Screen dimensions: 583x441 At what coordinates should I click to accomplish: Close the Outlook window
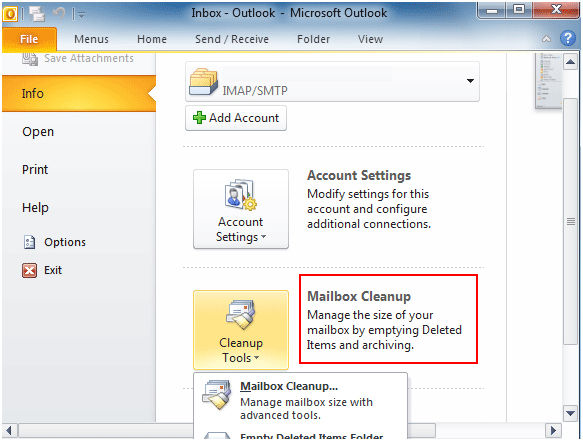[x=556, y=10]
